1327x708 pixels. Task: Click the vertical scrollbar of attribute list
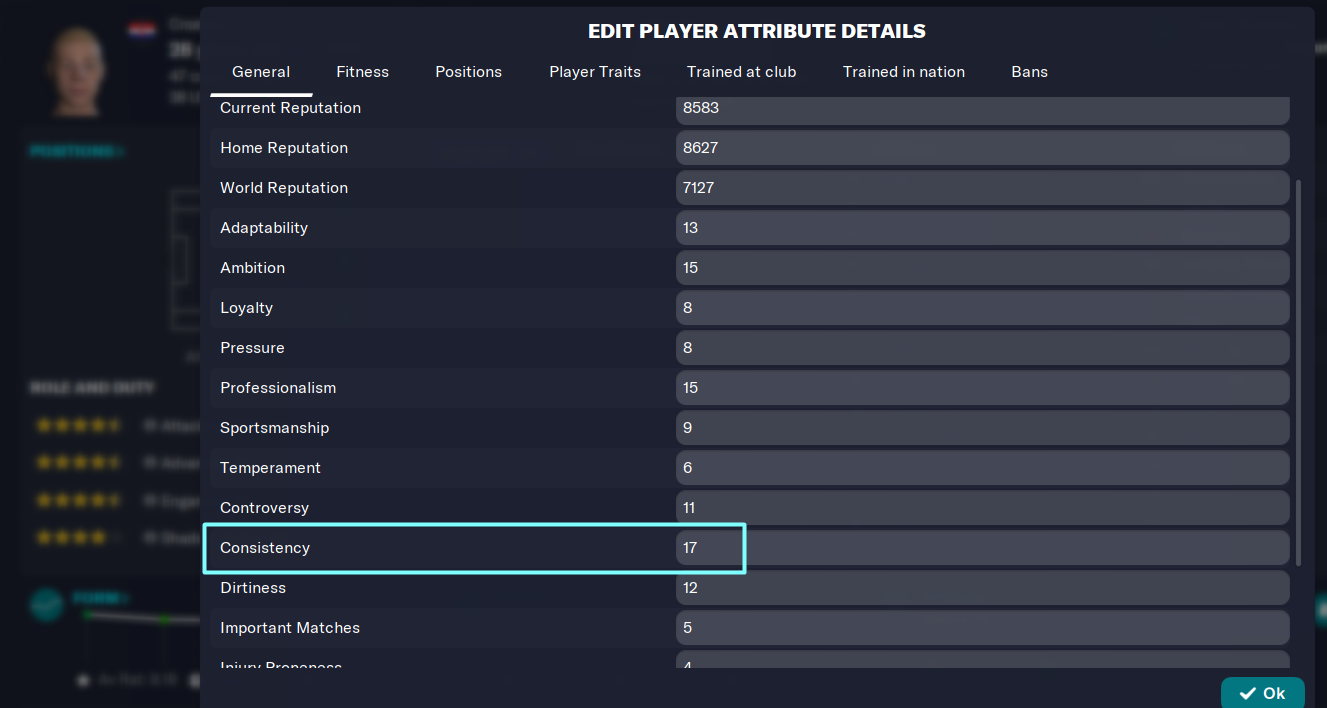(x=1299, y=373)
